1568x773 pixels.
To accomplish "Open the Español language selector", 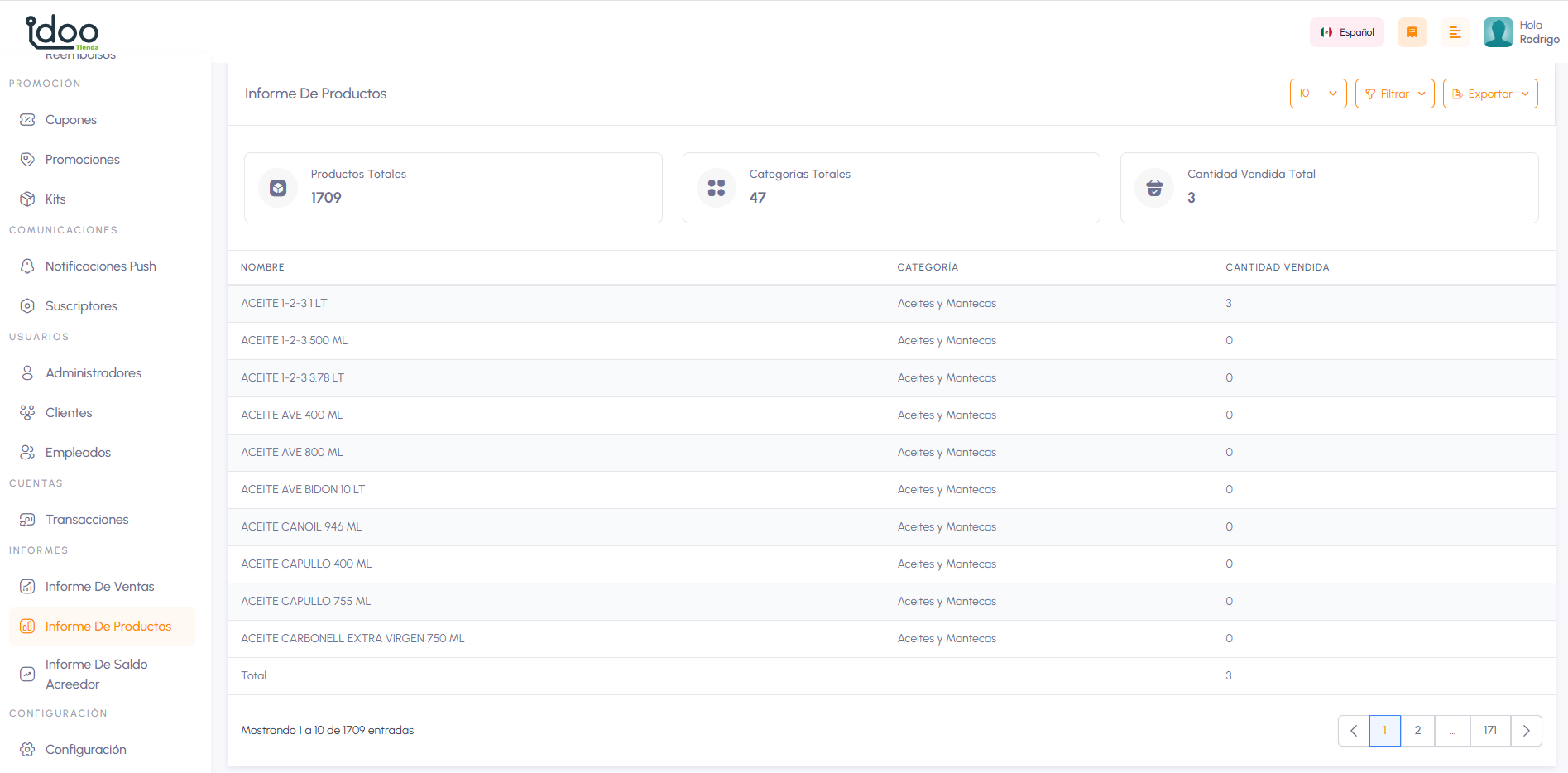I will tap(1346, 32).
